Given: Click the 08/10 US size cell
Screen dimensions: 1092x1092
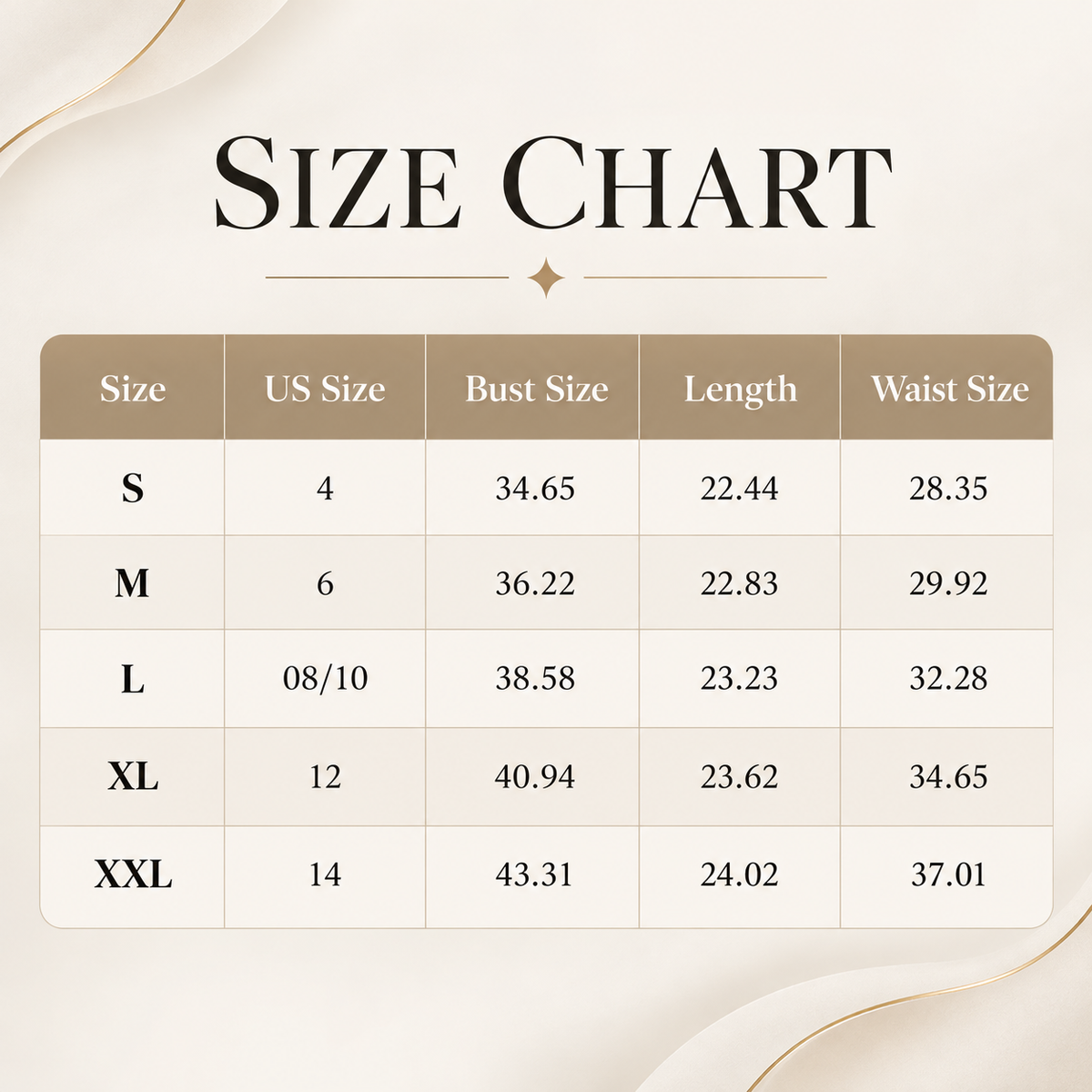Looking at the screenshot, I should point(325,678).
